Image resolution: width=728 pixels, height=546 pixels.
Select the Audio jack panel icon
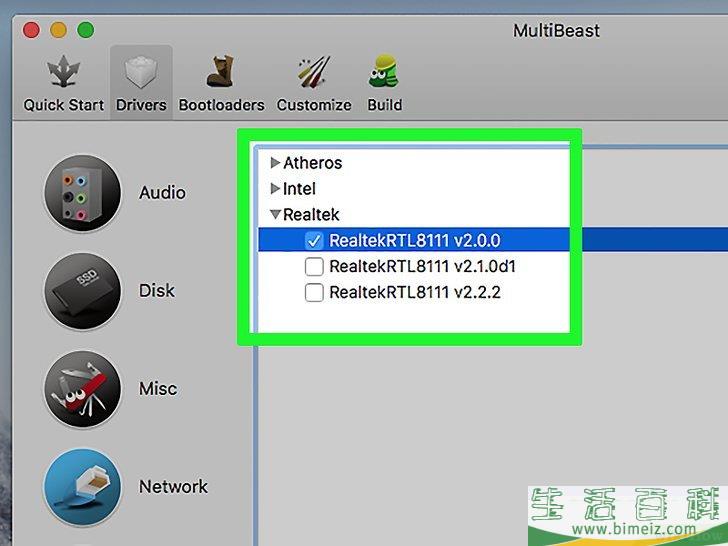[x=82, y=193]
